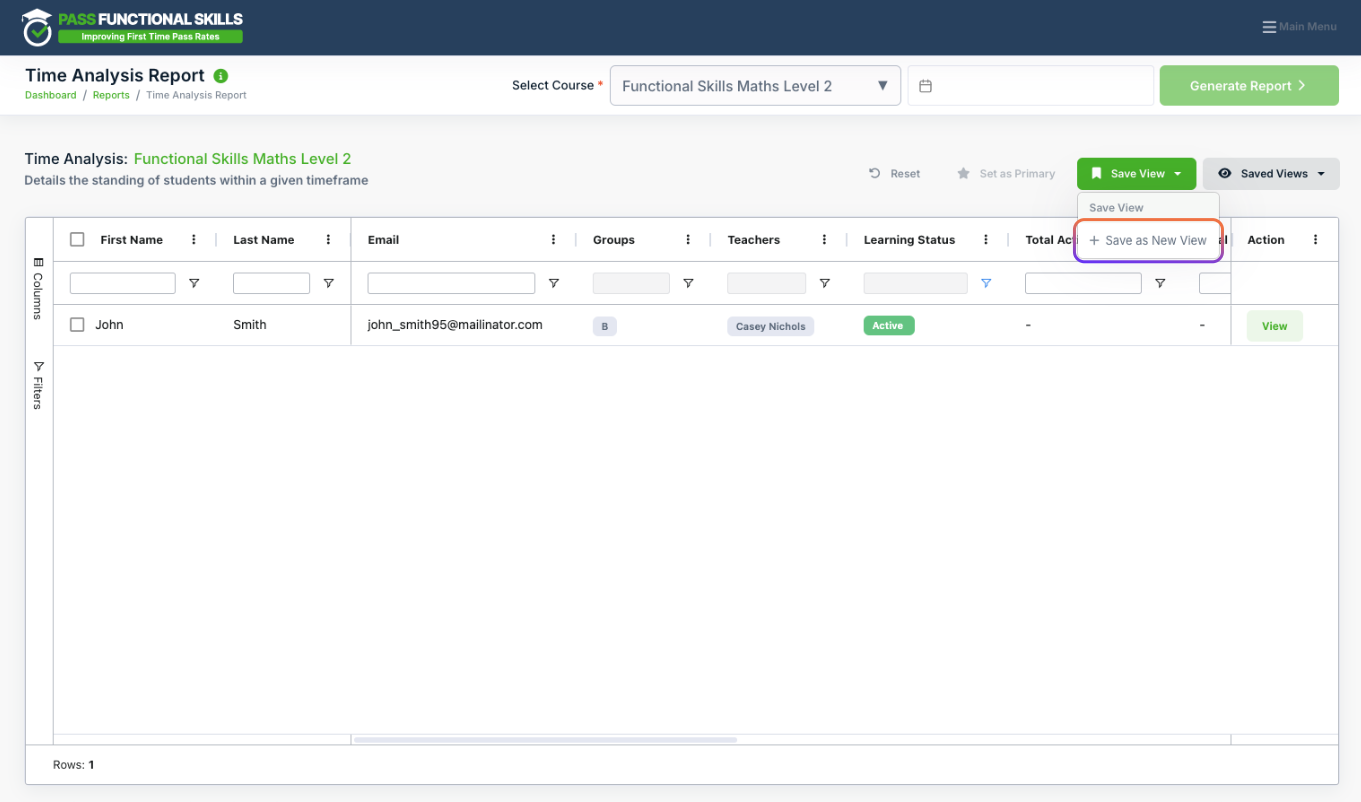Image resolution: width=1361 pixels, height=802 pixels.
Task: Expand the Select Course dropdown
Action: pos(755,86)
